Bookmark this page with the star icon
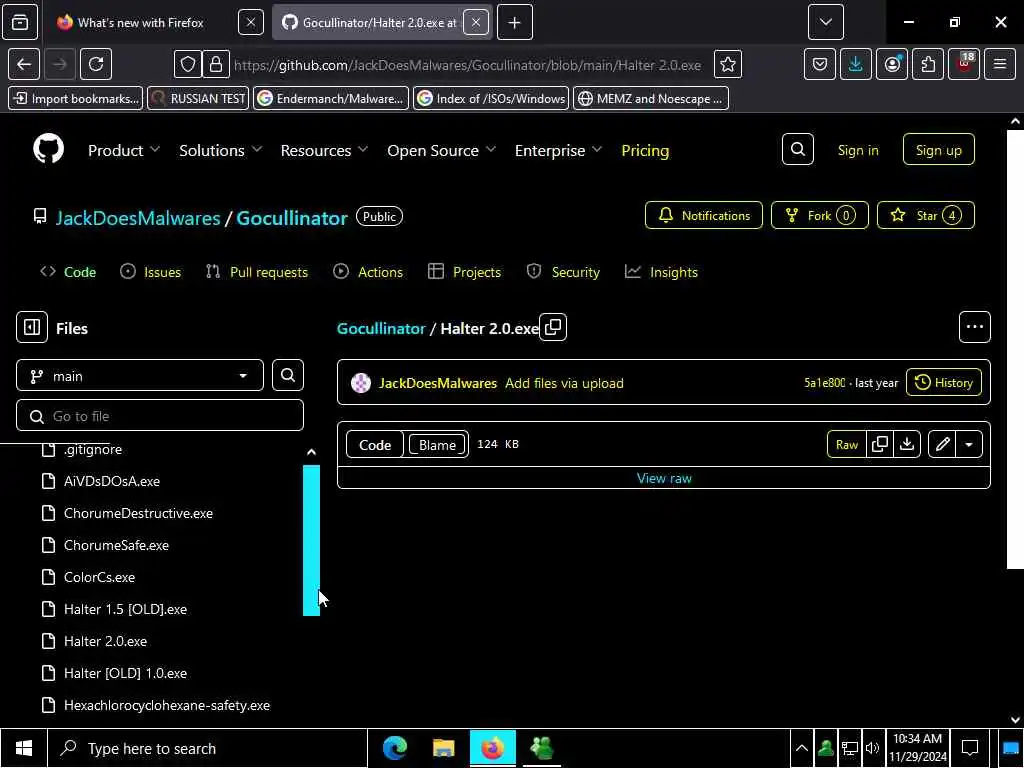The image size is (1024, 768). [728, 64]
